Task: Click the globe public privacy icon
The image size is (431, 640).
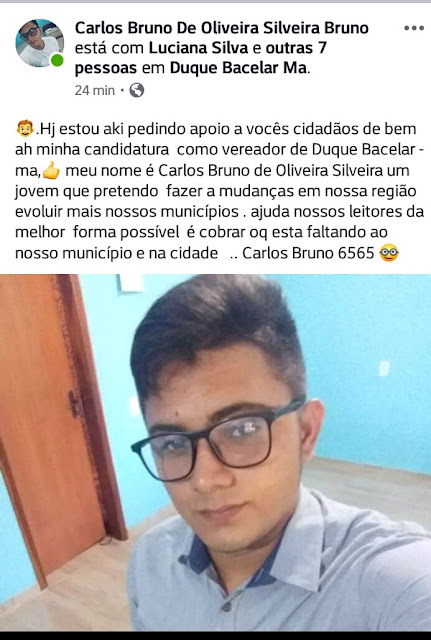Action: pos(137,90)
